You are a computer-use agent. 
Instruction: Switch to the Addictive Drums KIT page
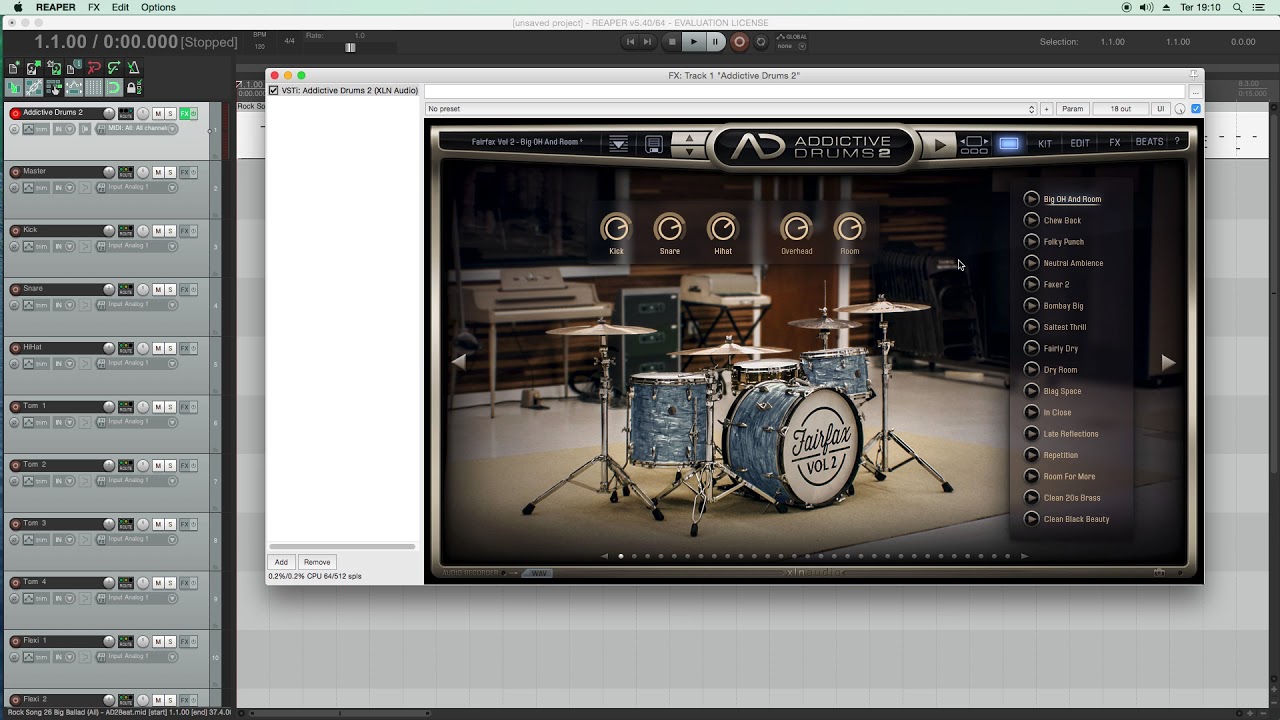pyautogui.click(x=1045, y=143)
